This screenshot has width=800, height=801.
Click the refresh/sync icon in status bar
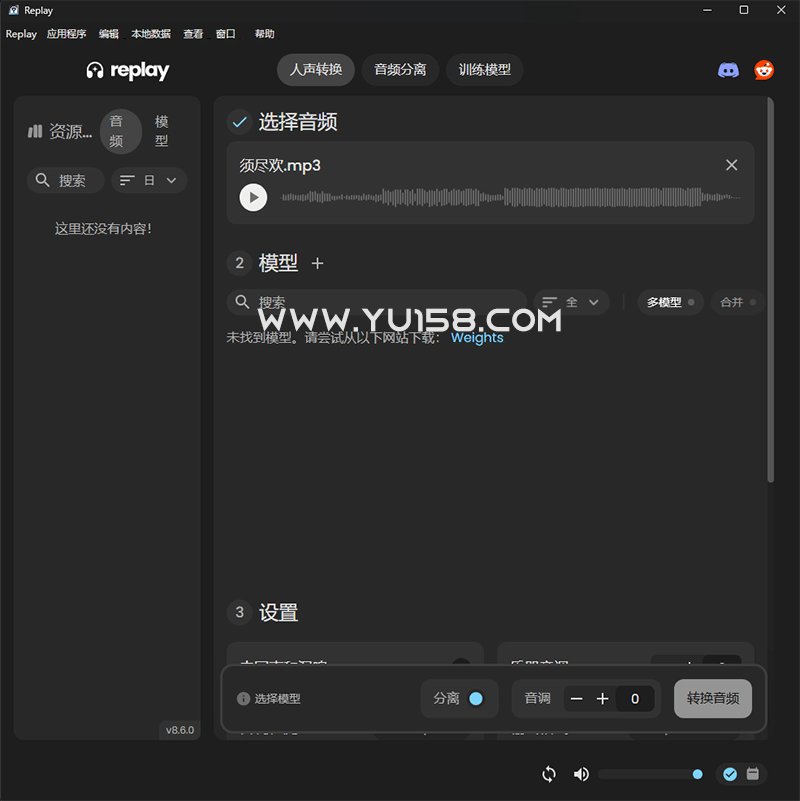[x=548, y=774]
